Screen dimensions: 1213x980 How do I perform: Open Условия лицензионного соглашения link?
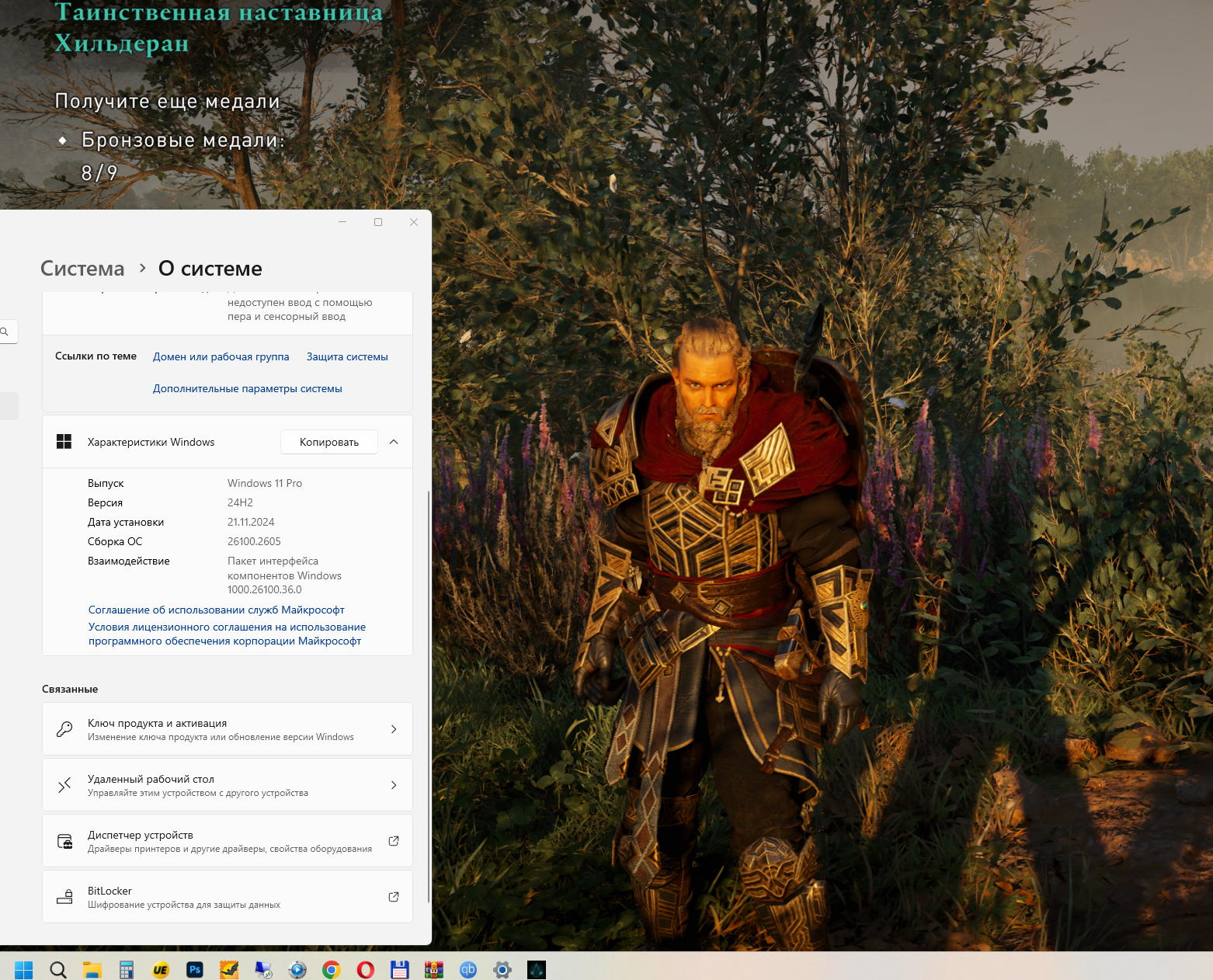point(227,634)
